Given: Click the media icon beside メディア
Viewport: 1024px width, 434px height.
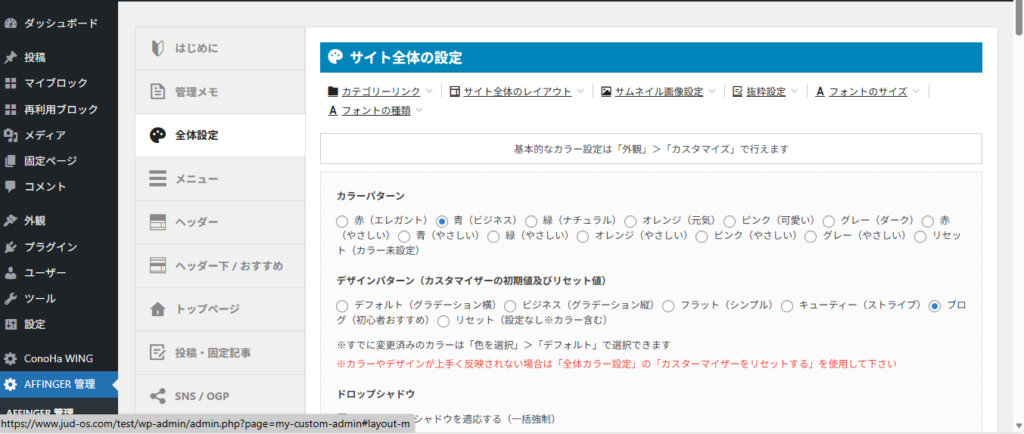Looking at the screenshot, I should [11, 135].
